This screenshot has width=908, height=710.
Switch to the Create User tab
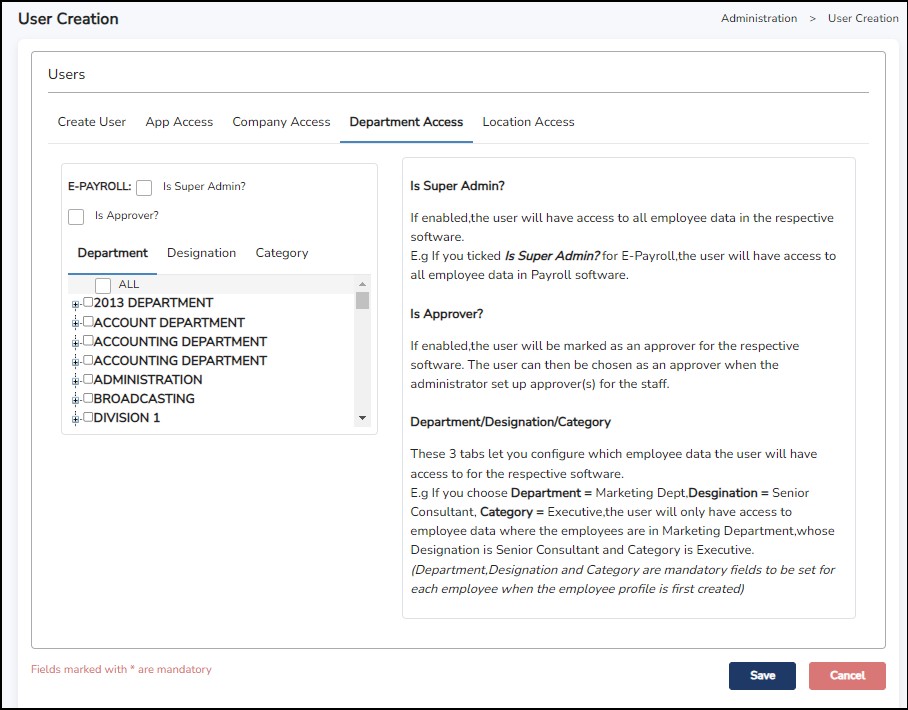[x=92, y=122]
